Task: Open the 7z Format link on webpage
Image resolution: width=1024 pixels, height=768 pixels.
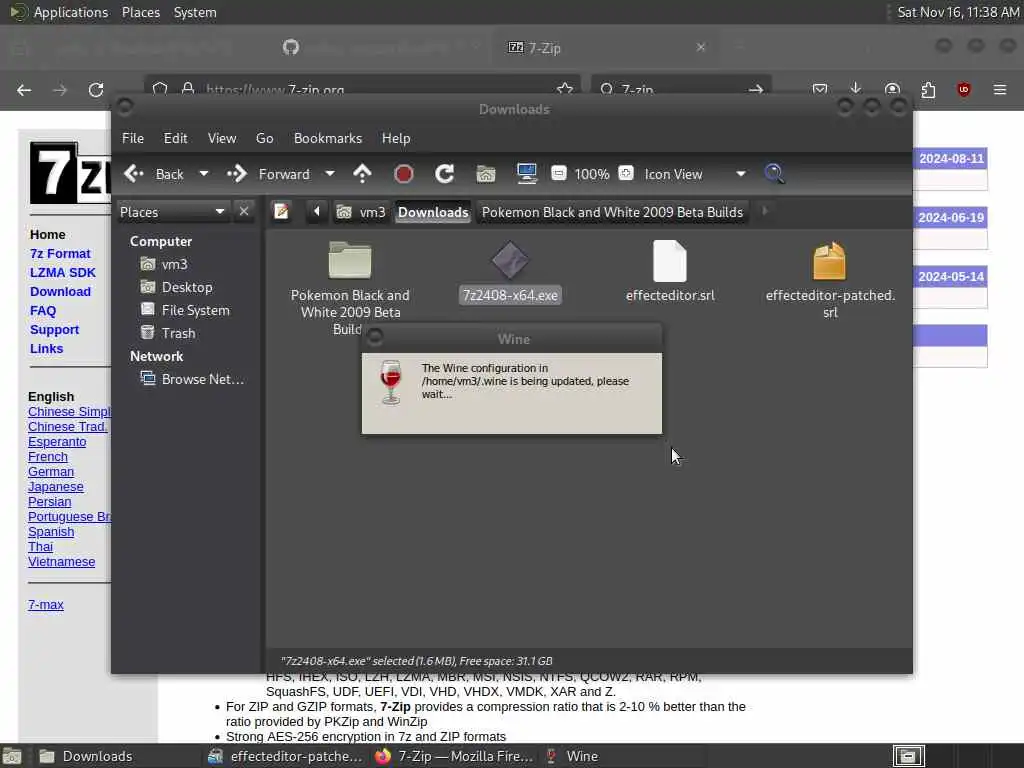Action: [x=60, y=253]
